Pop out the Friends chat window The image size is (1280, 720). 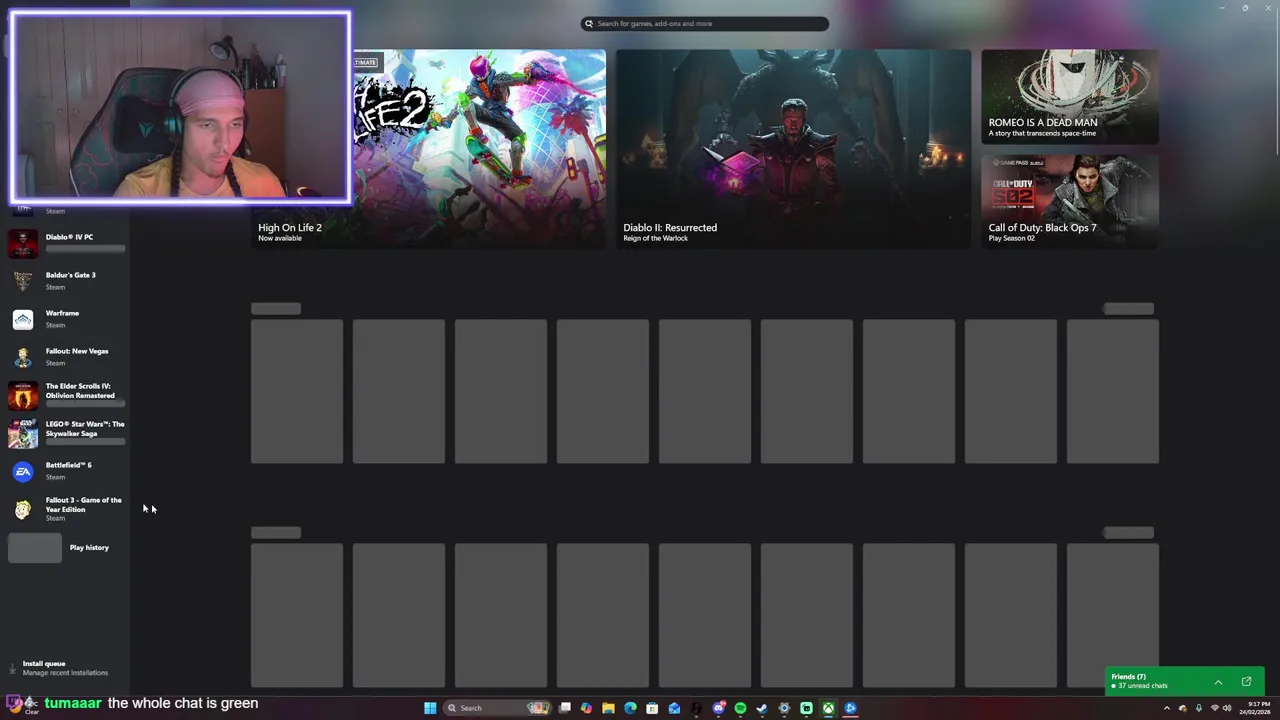1246,682
